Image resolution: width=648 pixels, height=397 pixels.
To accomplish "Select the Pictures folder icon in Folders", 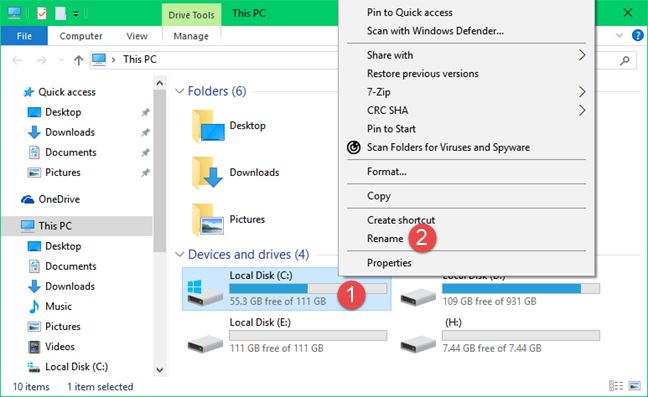I will coord(208,220).
